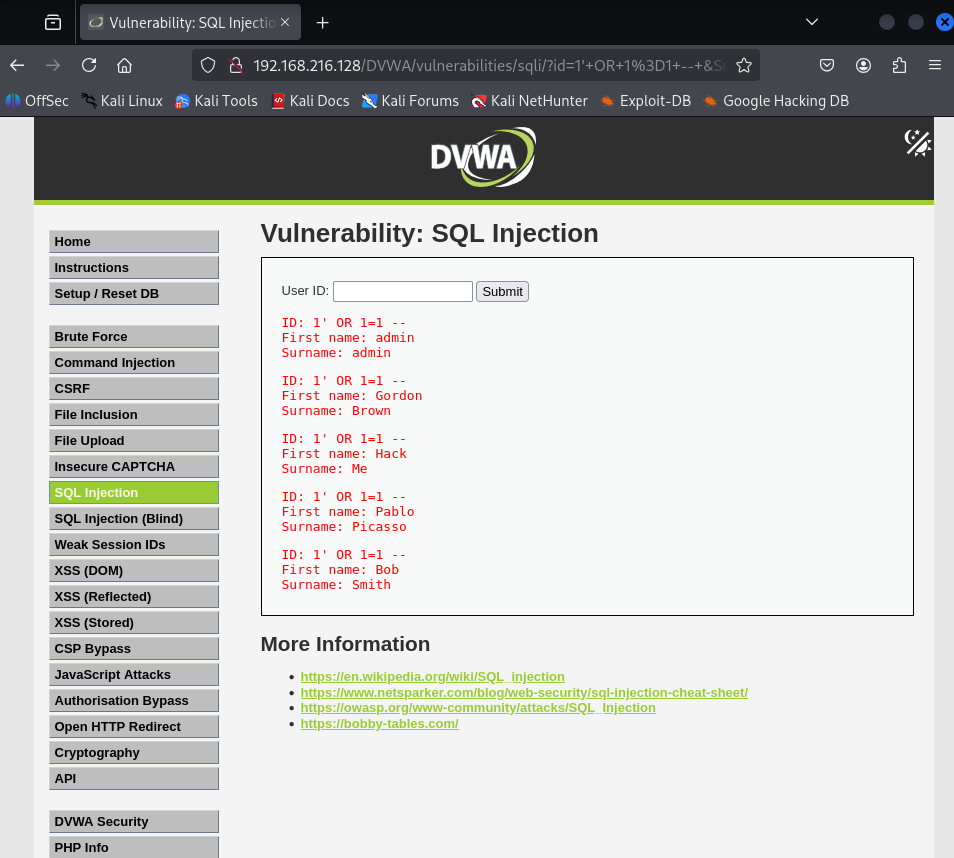
Task: Go to the browser Home page
Action: point(125,65)
